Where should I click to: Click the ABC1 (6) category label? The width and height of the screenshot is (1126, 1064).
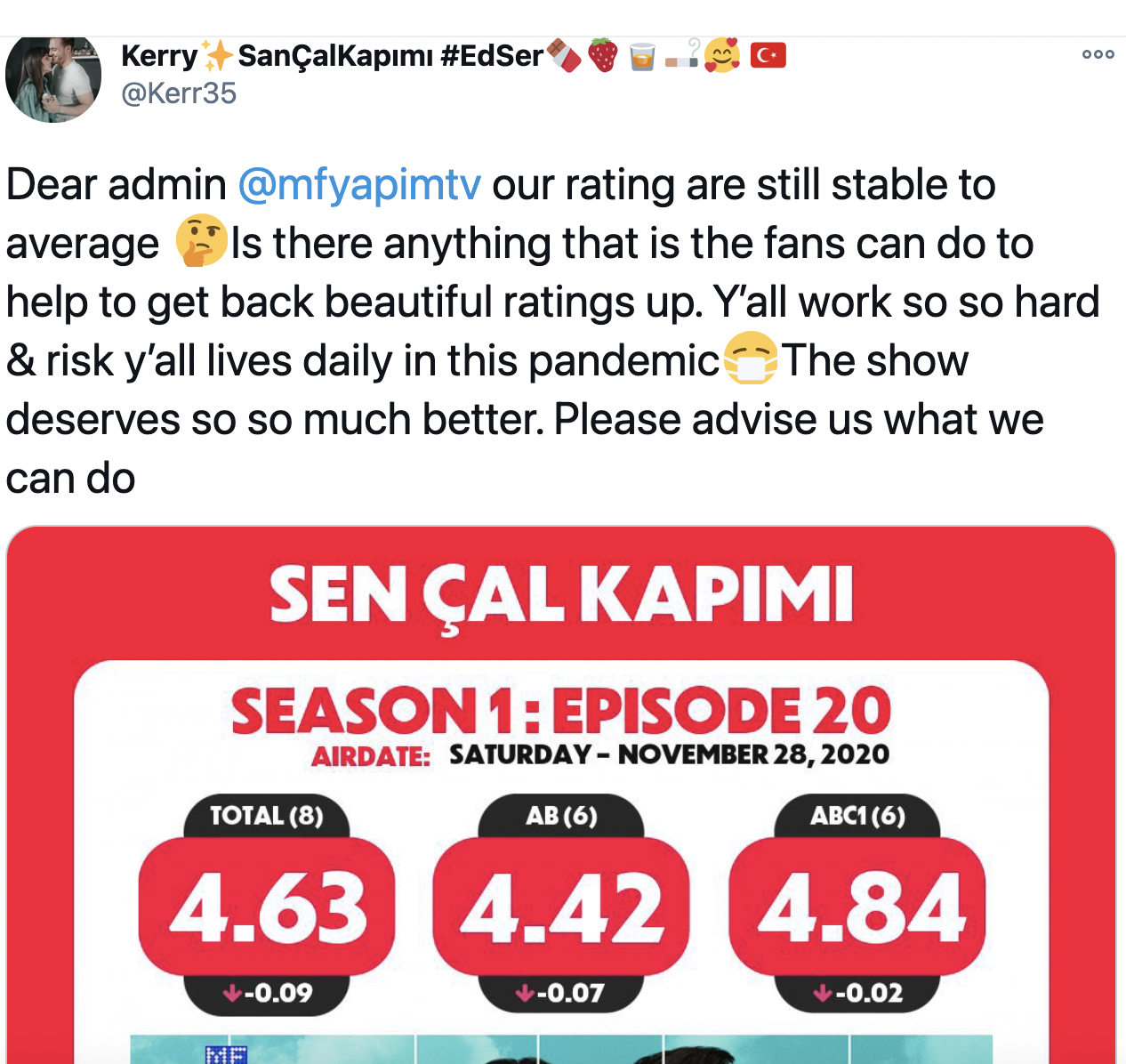pos(857,816)
